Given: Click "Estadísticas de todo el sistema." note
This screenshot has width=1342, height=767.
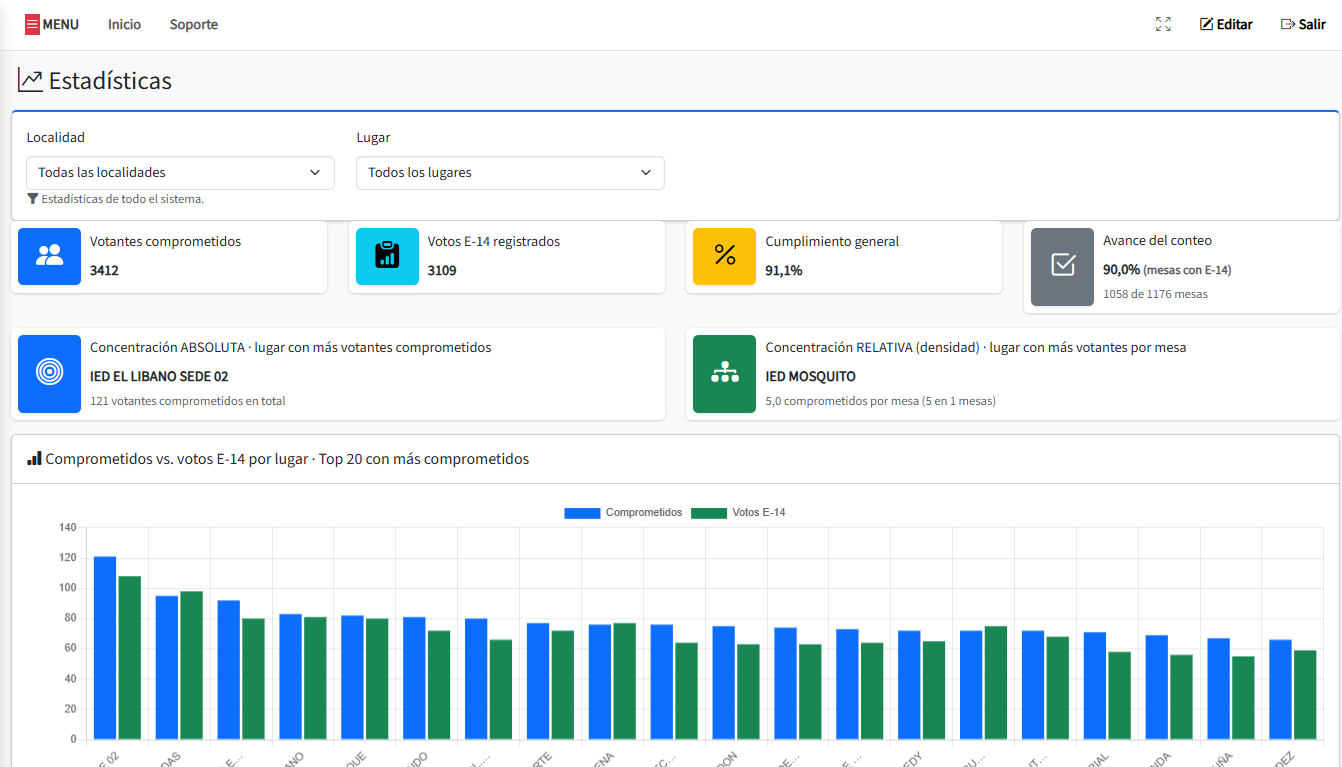Looking at the screenshot, I should (x=123, y=199).
